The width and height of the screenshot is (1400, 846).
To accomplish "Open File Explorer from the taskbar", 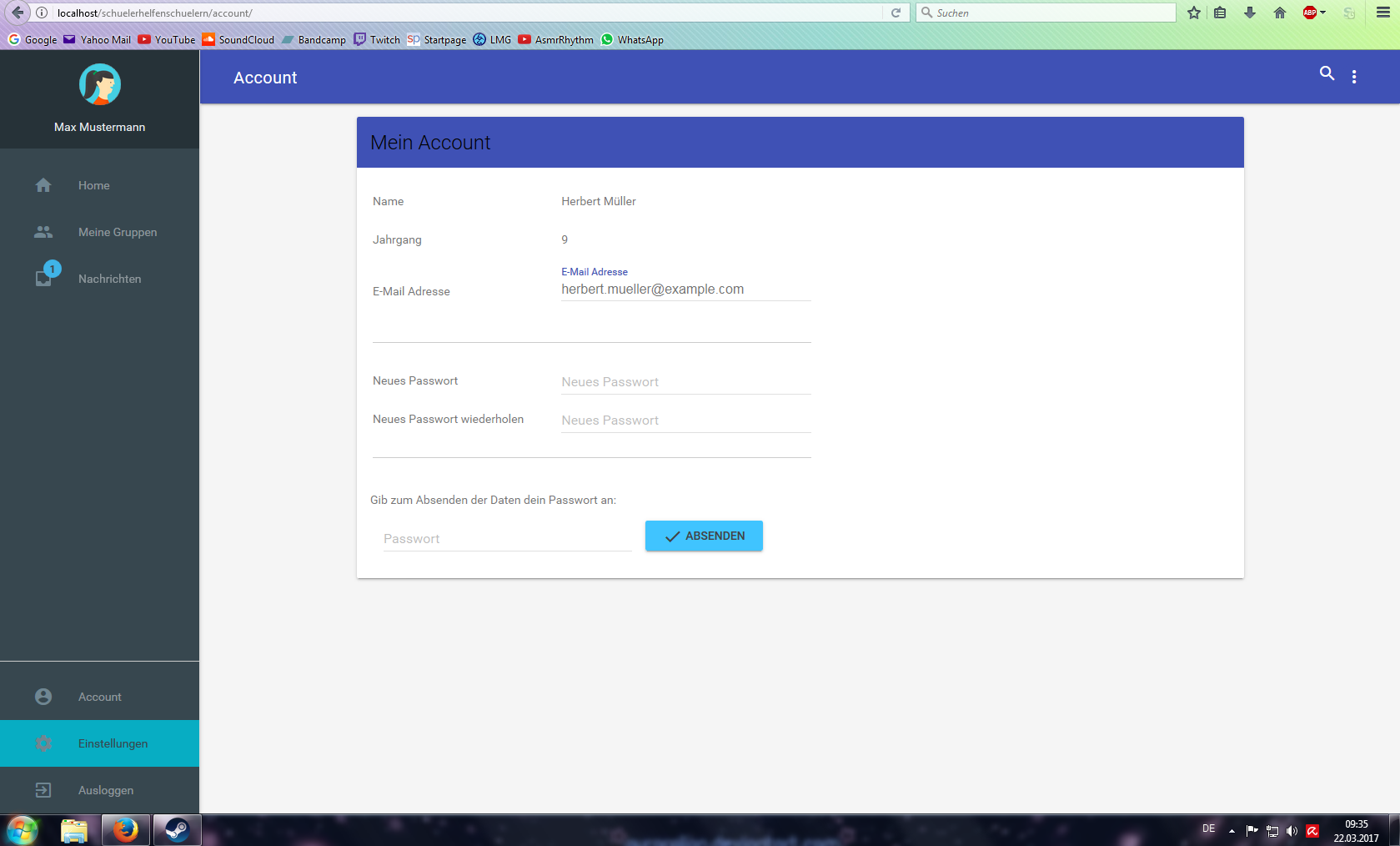I will coord(74,830).
